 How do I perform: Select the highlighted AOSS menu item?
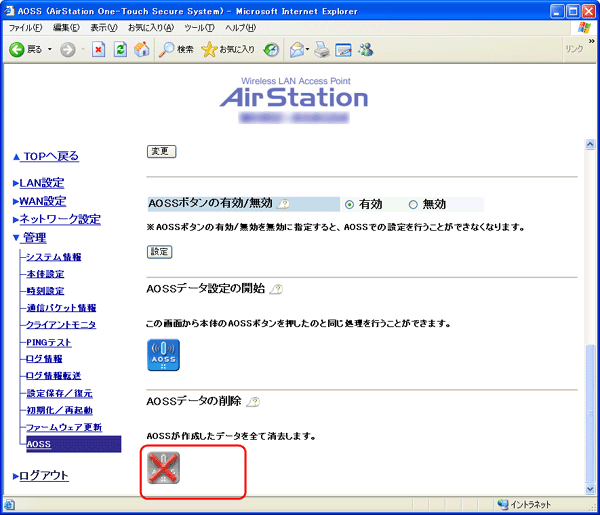tap(74, 444)
